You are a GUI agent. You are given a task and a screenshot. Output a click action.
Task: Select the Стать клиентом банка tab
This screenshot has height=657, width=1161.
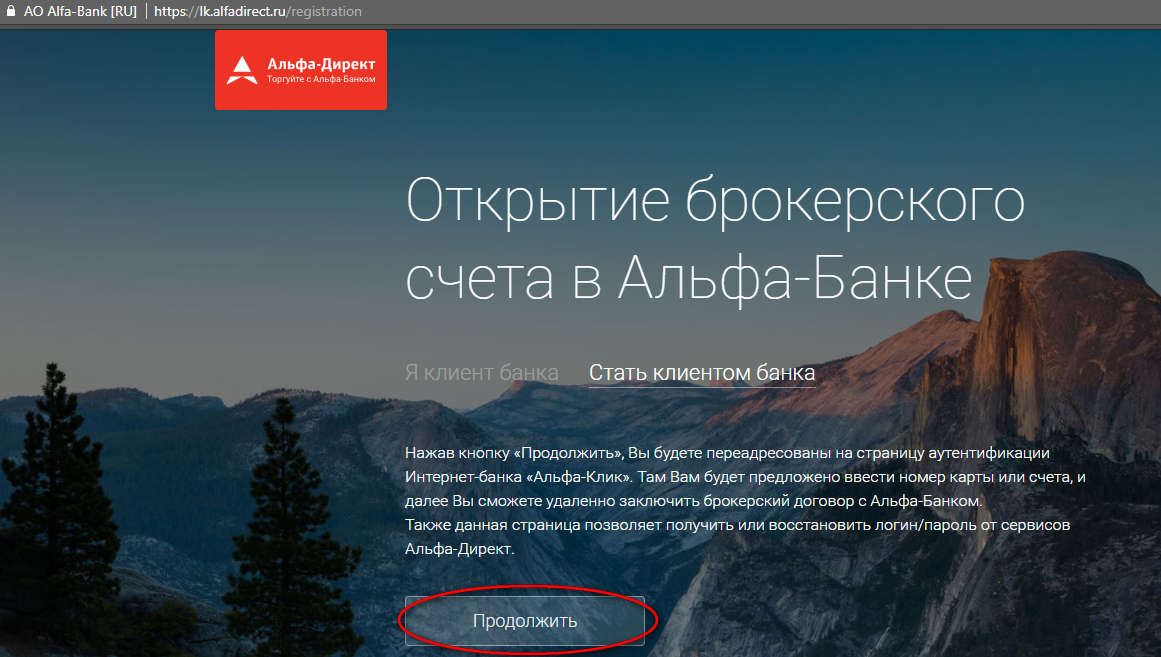702,373
